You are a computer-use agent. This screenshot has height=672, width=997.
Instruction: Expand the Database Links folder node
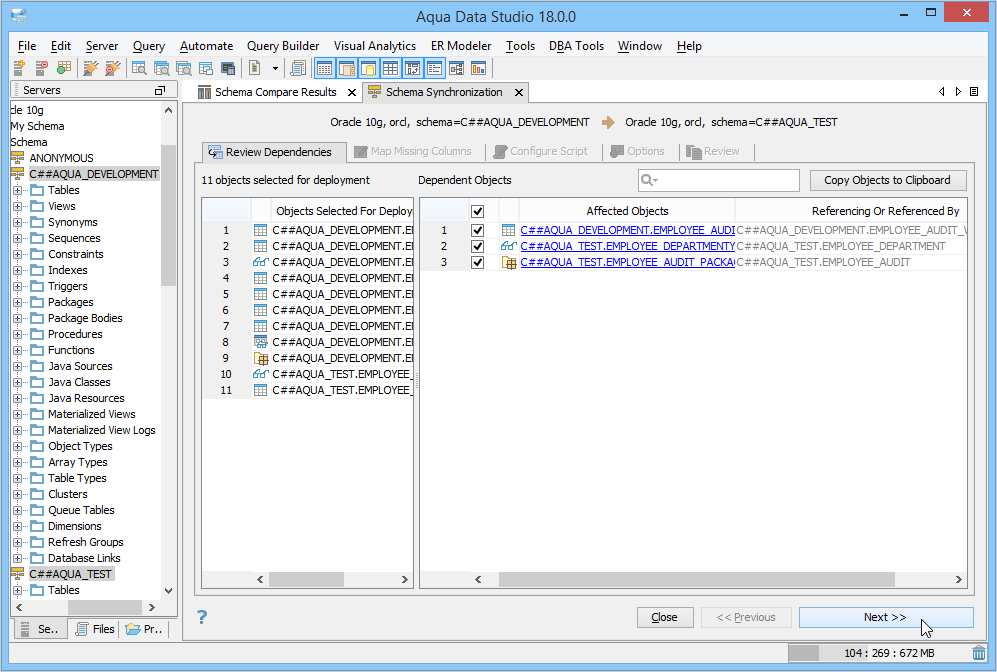pyautogui.click(x=17, y=558)
